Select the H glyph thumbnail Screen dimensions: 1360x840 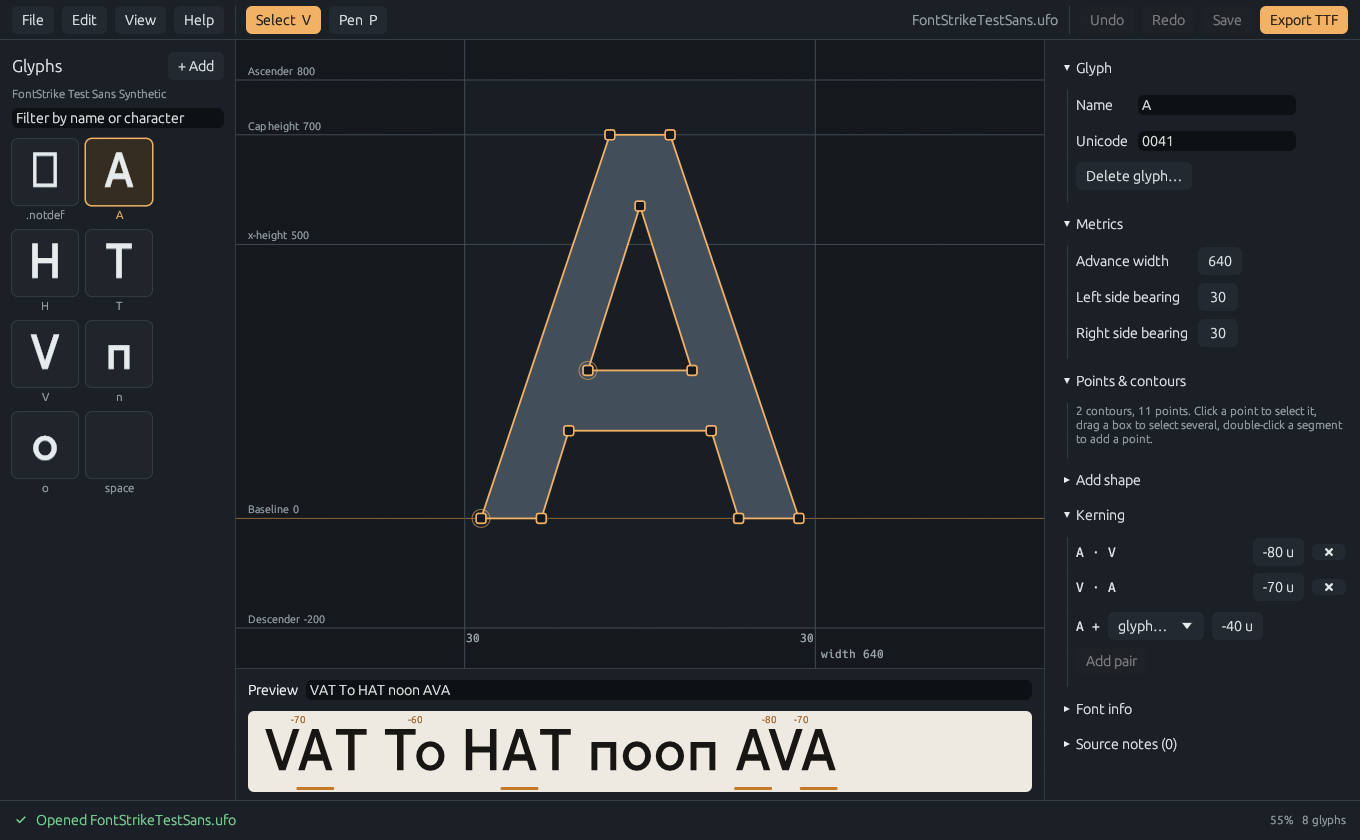point(45,263)
